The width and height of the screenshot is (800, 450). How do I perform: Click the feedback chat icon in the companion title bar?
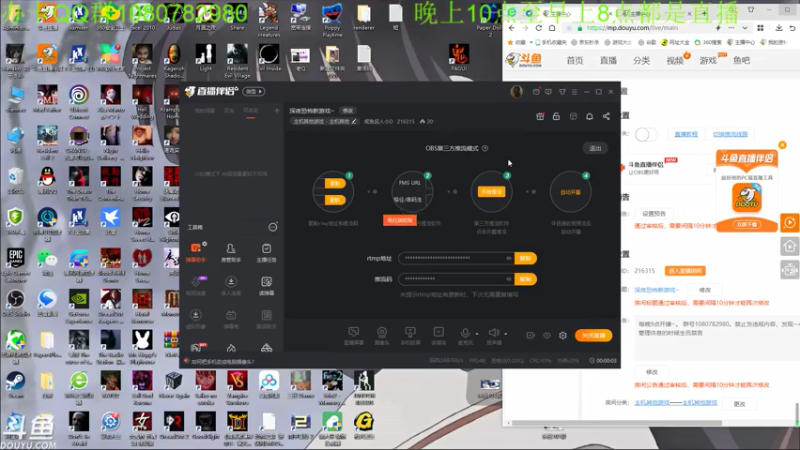pos(548,92)
